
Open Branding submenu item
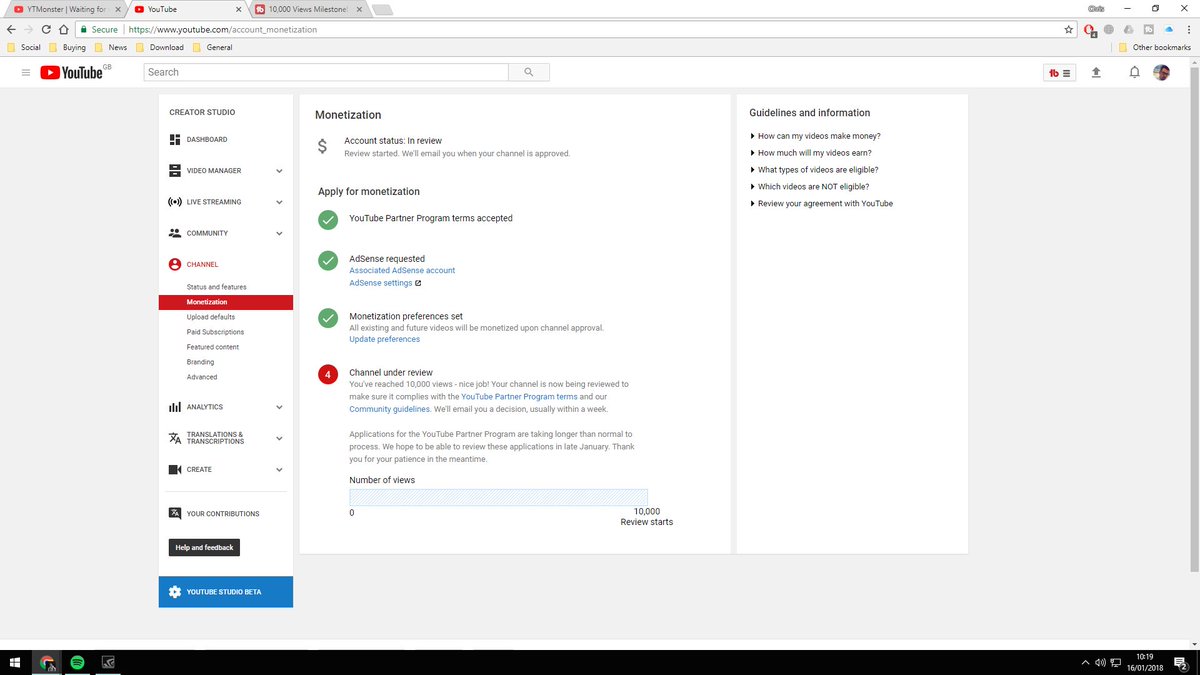click(x=200, y=362)
